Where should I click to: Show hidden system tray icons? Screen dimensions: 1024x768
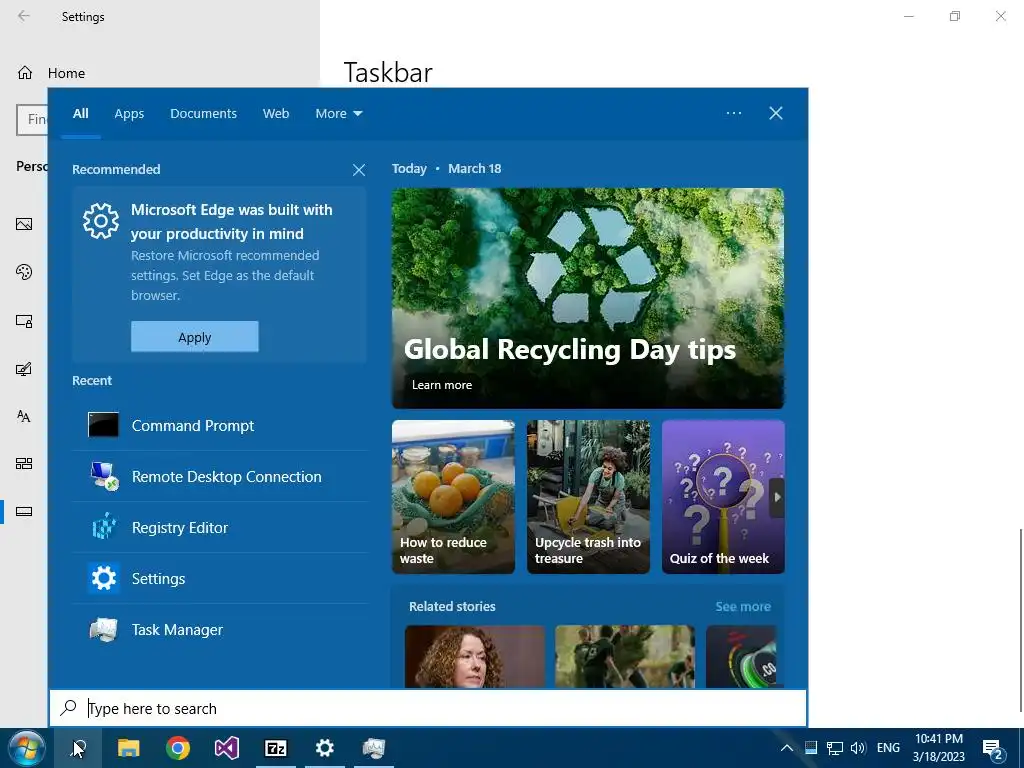point(787,748)
